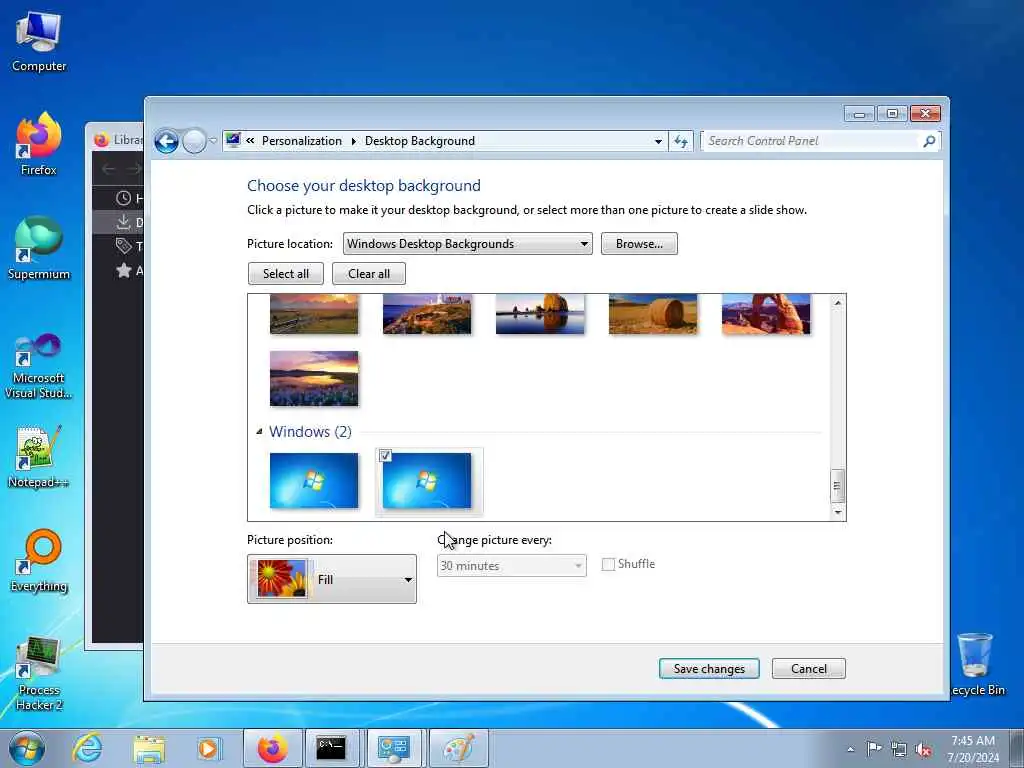Image resolution: width=1024 pixels, height=768 pixels.
Task: Select the golden field sunset wallpaper
Action: coord(314,314)
